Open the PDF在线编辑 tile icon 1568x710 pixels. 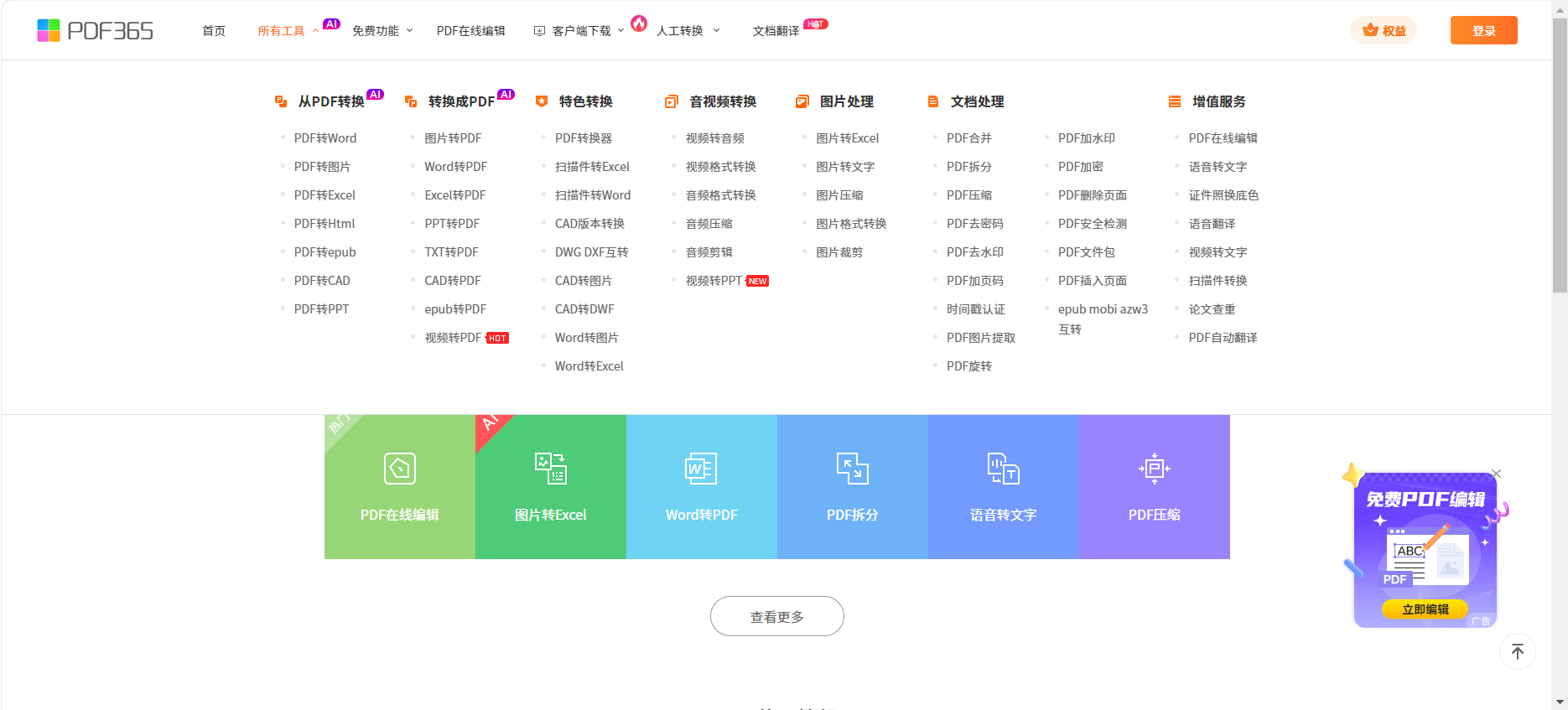[400, 469]
